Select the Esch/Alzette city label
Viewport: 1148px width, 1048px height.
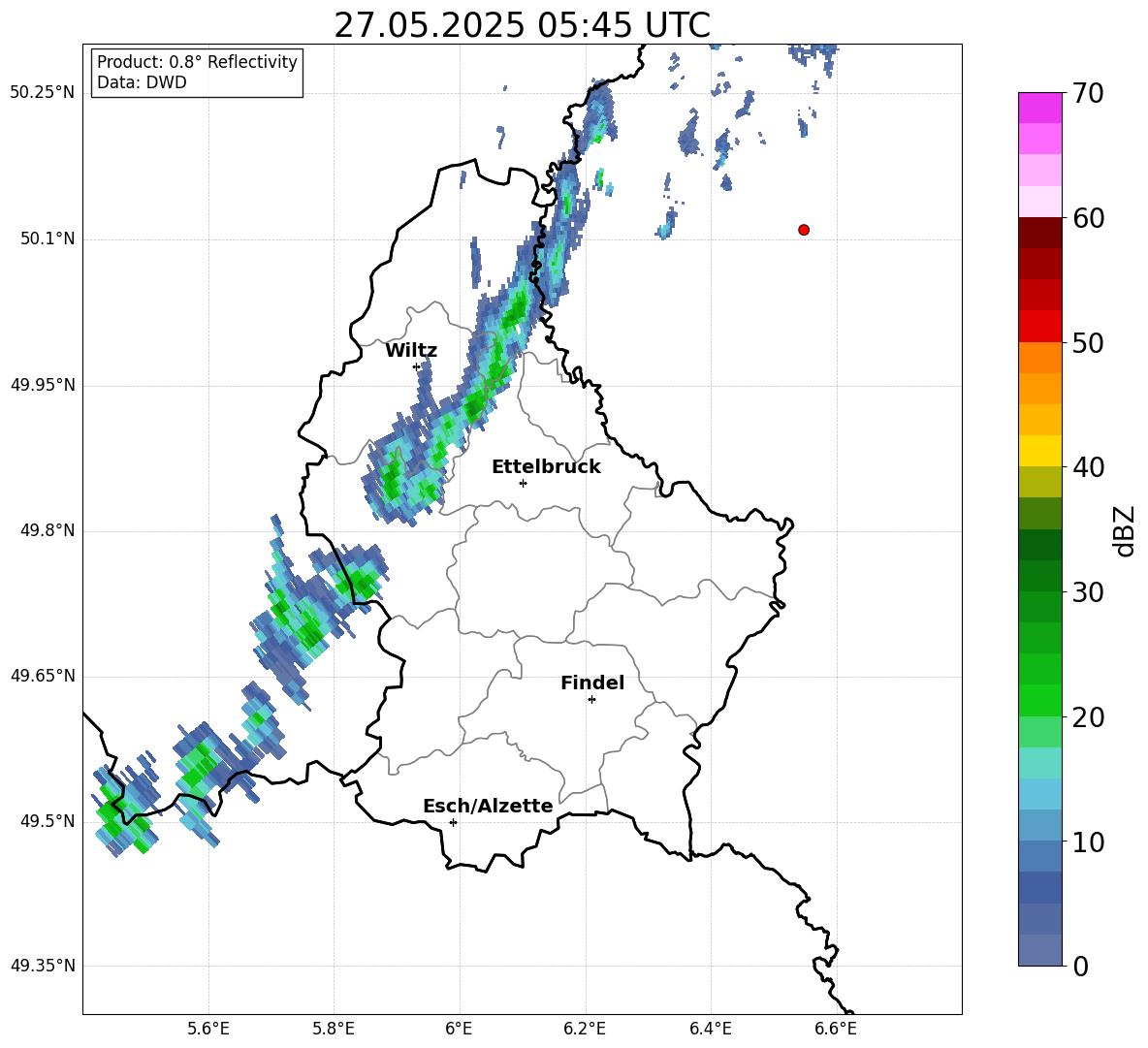488,807
